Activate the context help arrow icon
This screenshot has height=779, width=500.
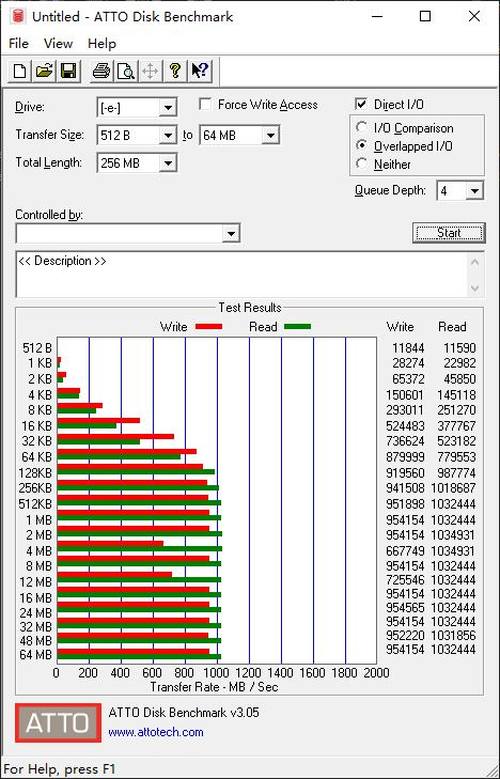[x=200, y=71]
